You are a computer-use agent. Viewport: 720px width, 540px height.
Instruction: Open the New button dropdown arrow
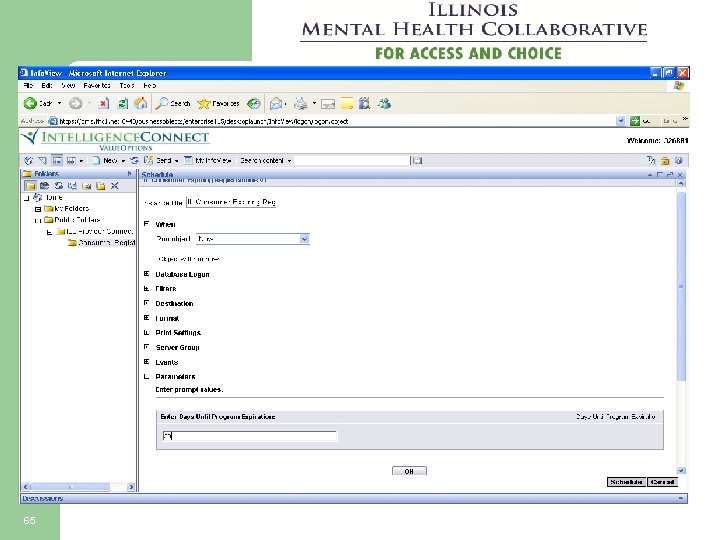tap(123, 161)
